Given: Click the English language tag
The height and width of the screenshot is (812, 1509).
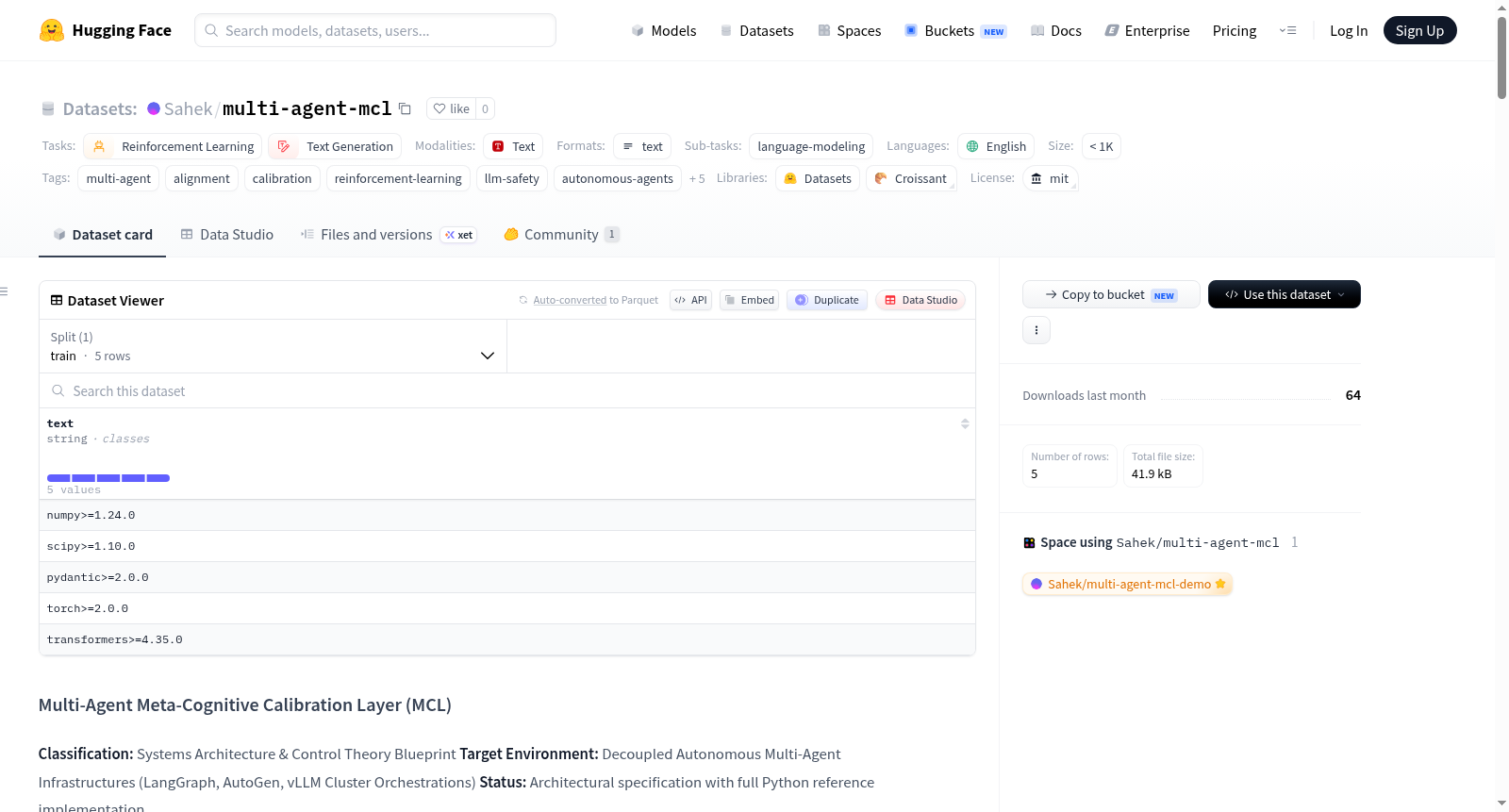Looking at the screenshot, I should pos(996,146).
